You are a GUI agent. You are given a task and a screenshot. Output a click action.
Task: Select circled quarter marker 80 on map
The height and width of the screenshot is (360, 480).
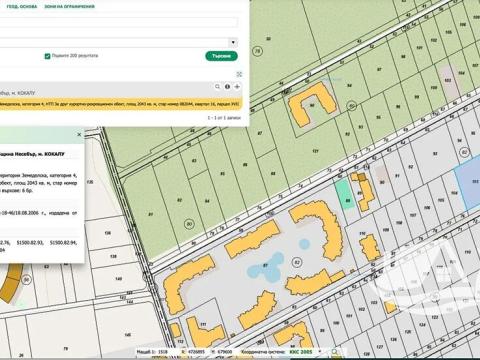click(189, 224)
